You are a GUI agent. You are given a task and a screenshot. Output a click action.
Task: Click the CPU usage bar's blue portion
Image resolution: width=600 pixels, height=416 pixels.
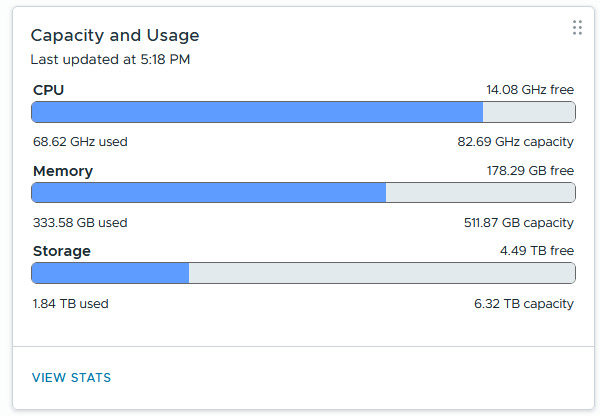point(257,112)
